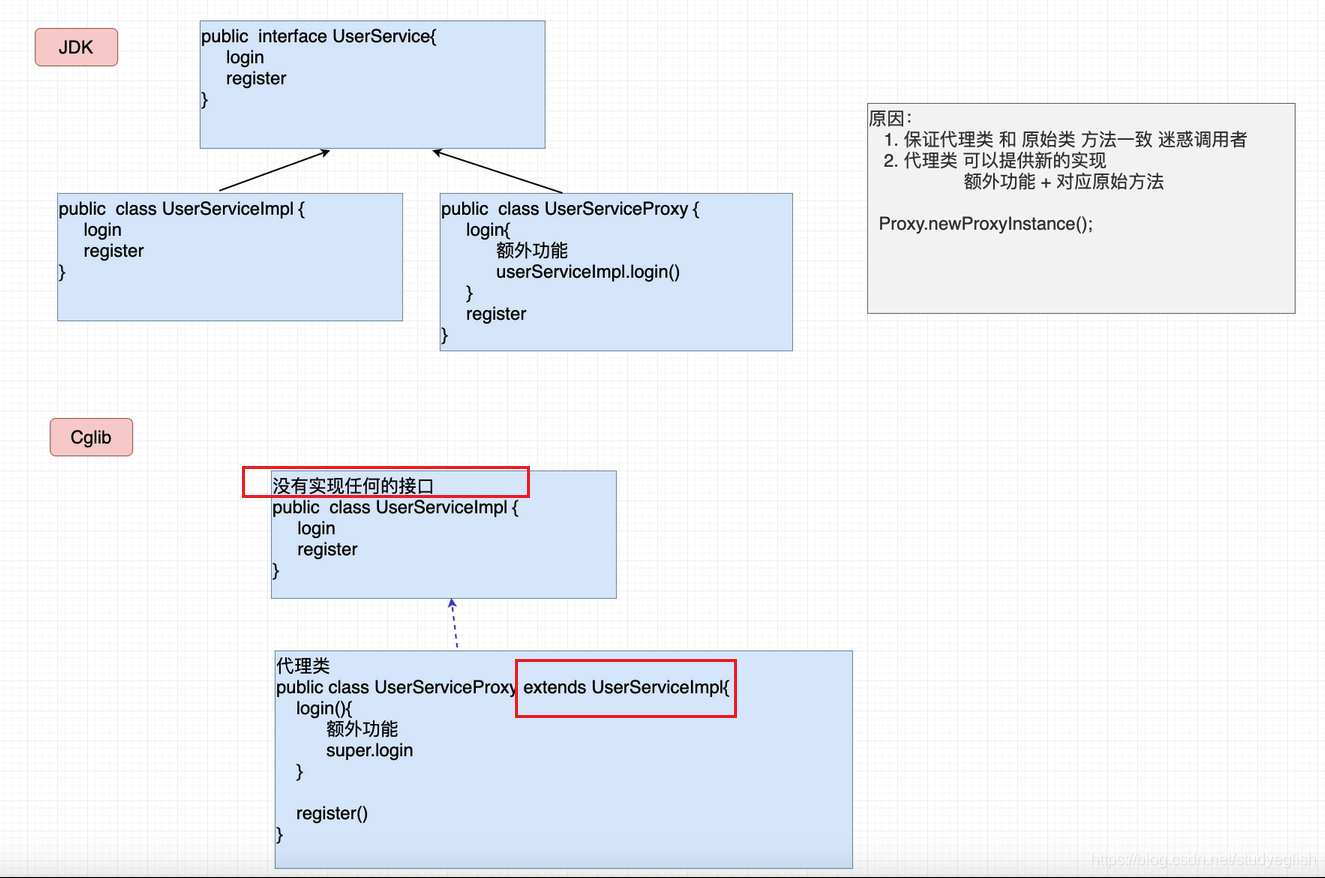Click 'public class UserServiceImpl {' in the Cglib box
This screenshot has width=1325, height=878.
pos(396,507)
